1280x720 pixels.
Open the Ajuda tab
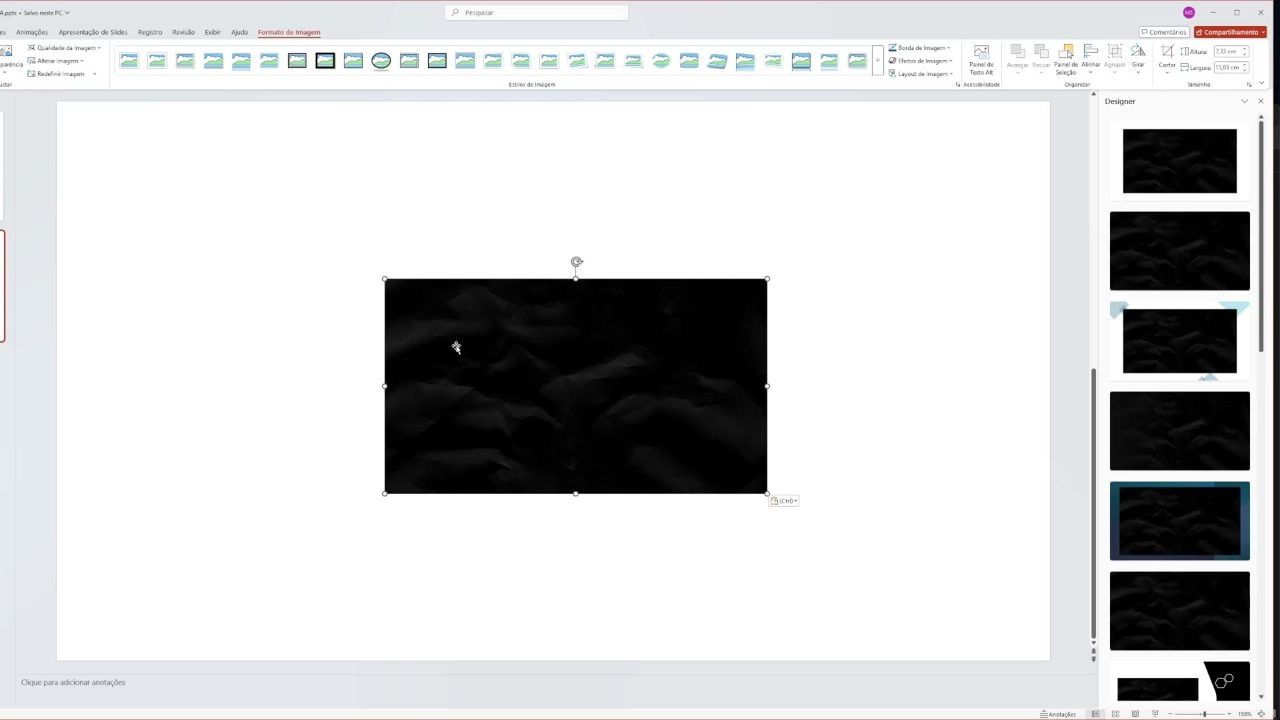click(x=240, y=32)
